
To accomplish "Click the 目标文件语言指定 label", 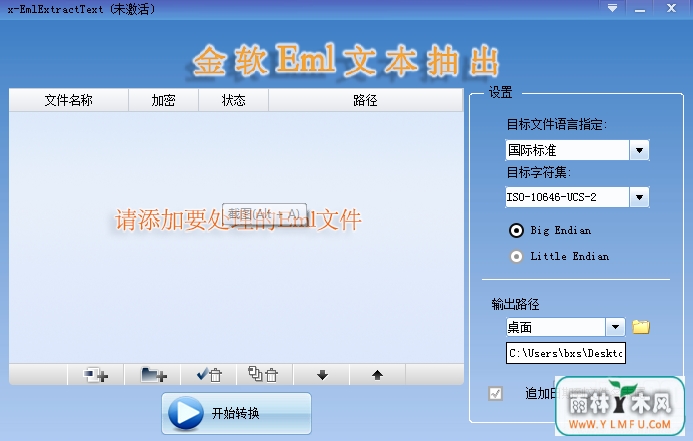I will click(x=556, y=125).
